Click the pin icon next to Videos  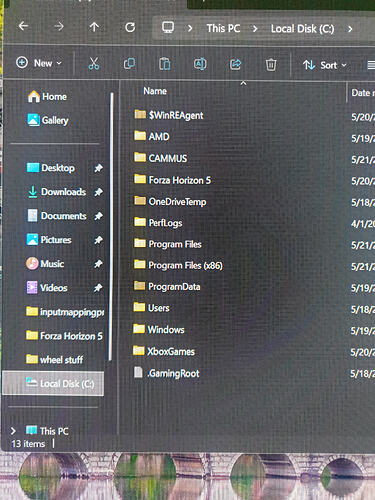[x=98, y=288]
